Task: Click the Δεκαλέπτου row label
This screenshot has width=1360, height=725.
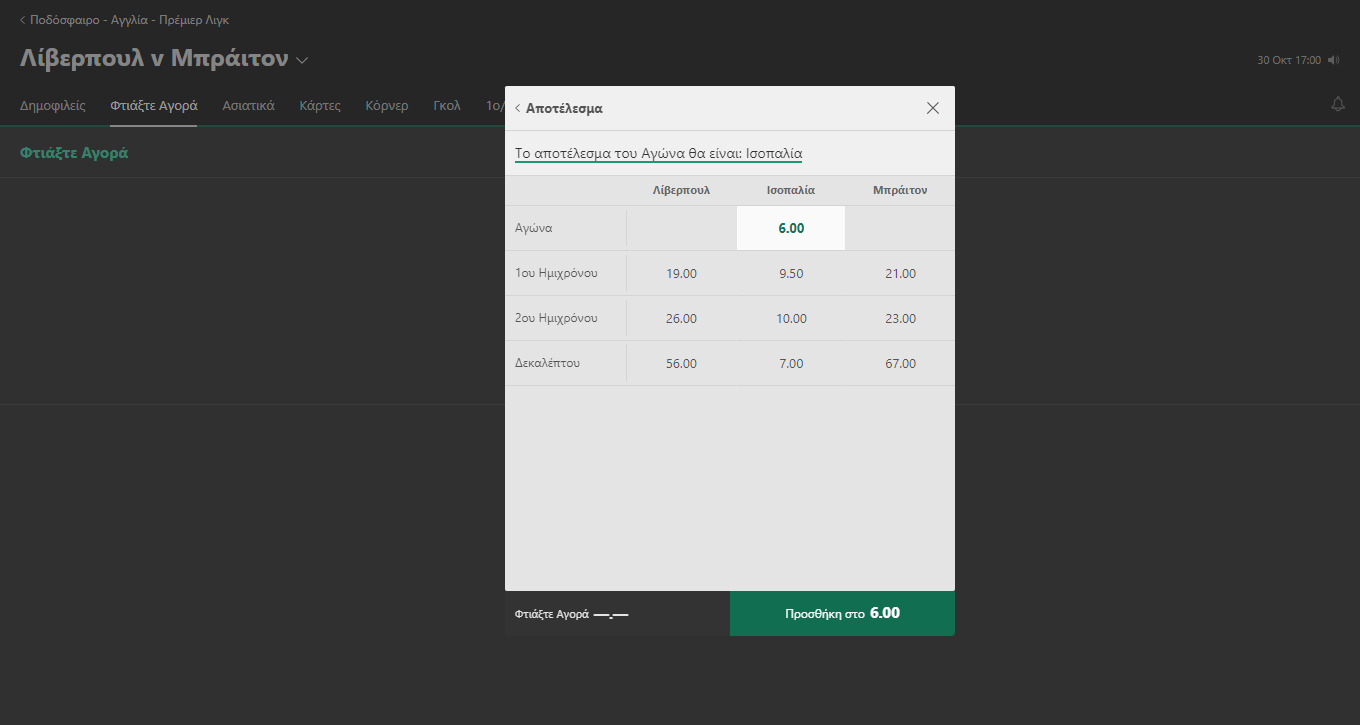Action: [x=547, y=363]
